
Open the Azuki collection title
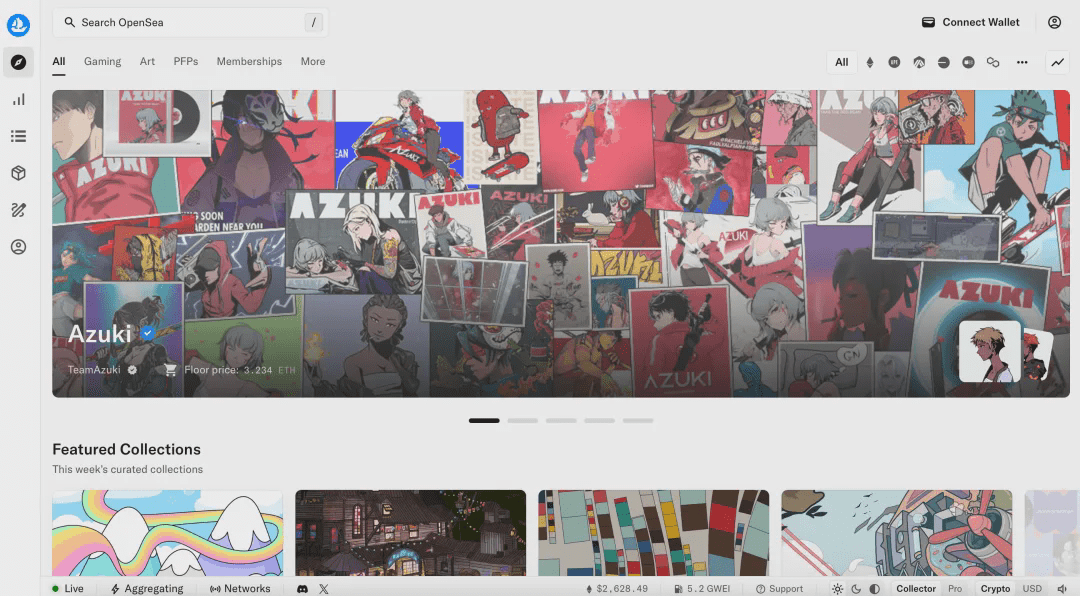click(x=99, y=333)
